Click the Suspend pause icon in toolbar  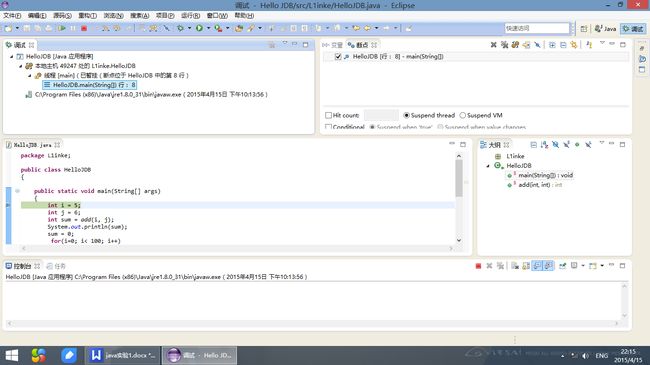pyautogui.click(x=73, y=28)
